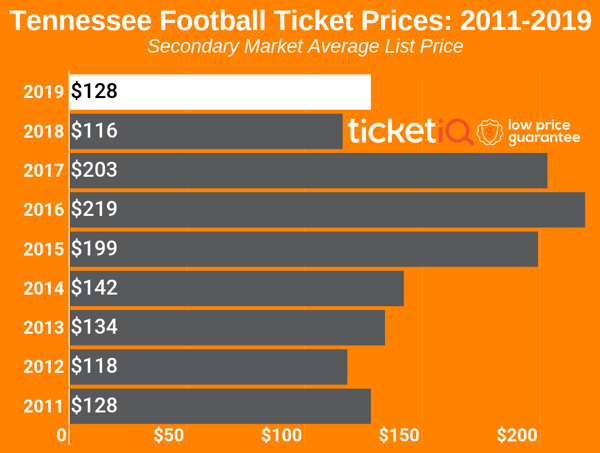Viewport: 600px width, 453px height.
Task: Click the $200 axis label
Action: (x=517, y=435)
